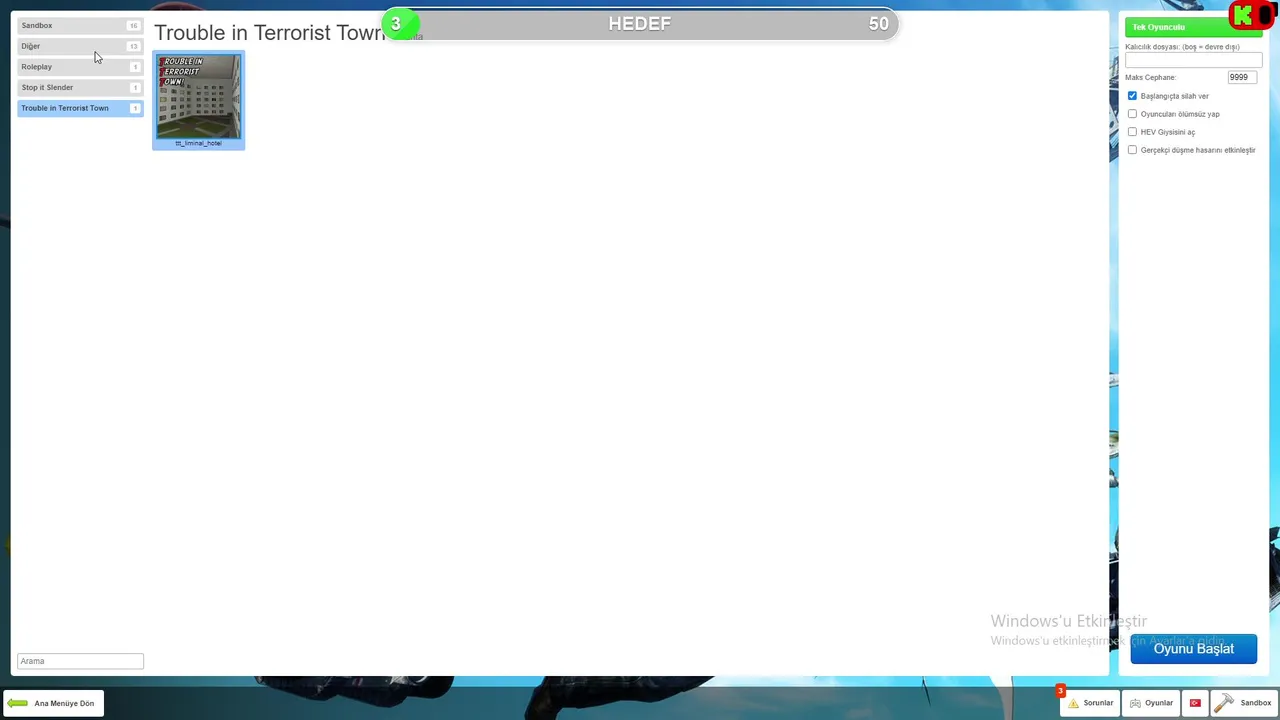The width and height of the screenshot is (1280, 720).
Task: Open the Diğer map category
Action: (80, 46)
